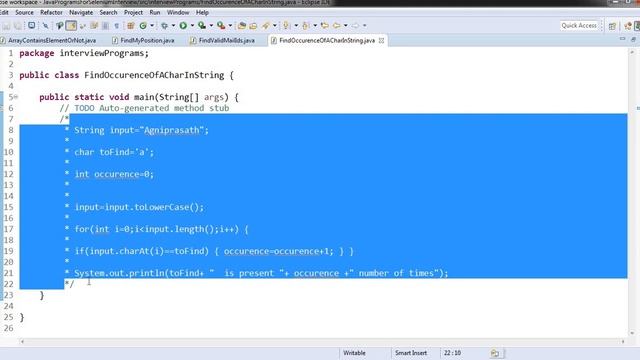The image size is (640, 360).
Task: Click the Debug bug icon
Action: pyautogui.click(x=164, y=26)
